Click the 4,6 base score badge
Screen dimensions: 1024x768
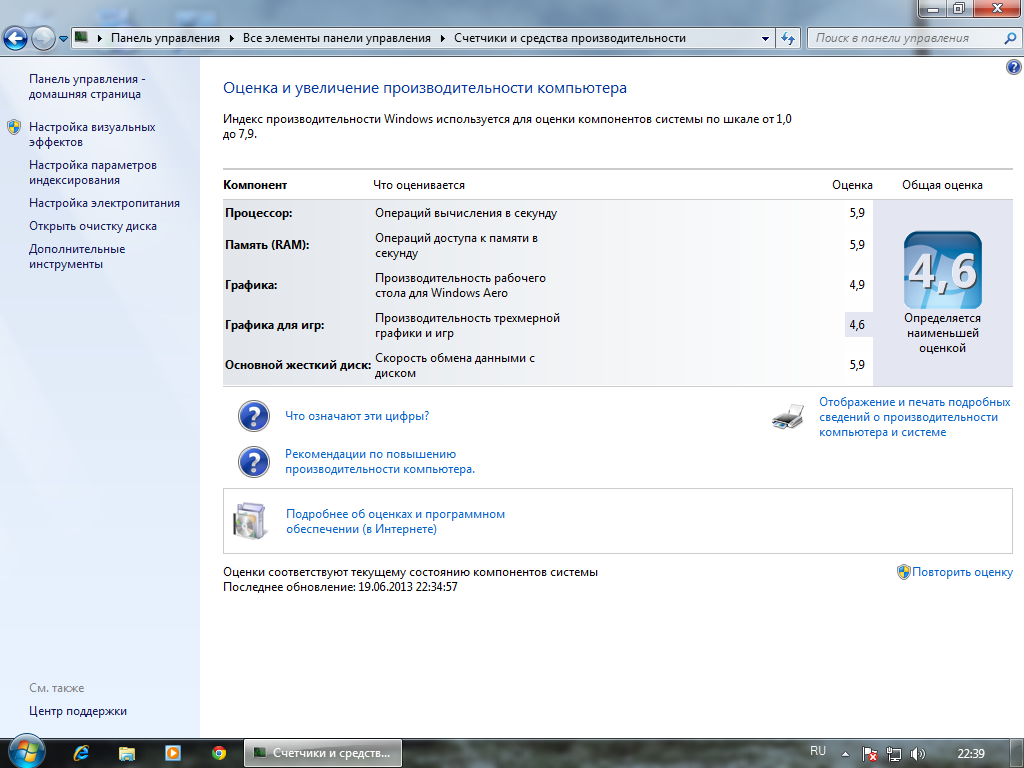[942, 270]
